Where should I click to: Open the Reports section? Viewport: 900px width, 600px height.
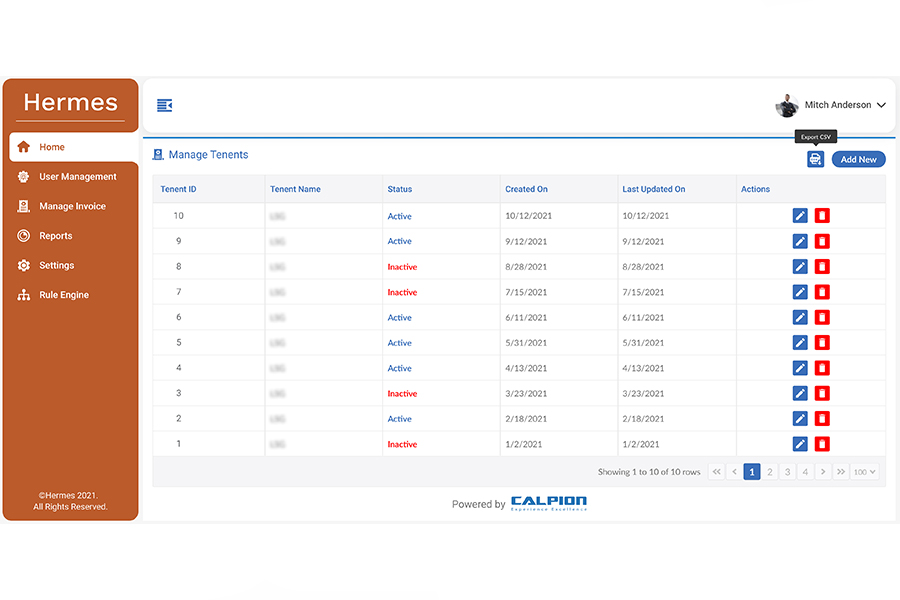click(56, 236)
